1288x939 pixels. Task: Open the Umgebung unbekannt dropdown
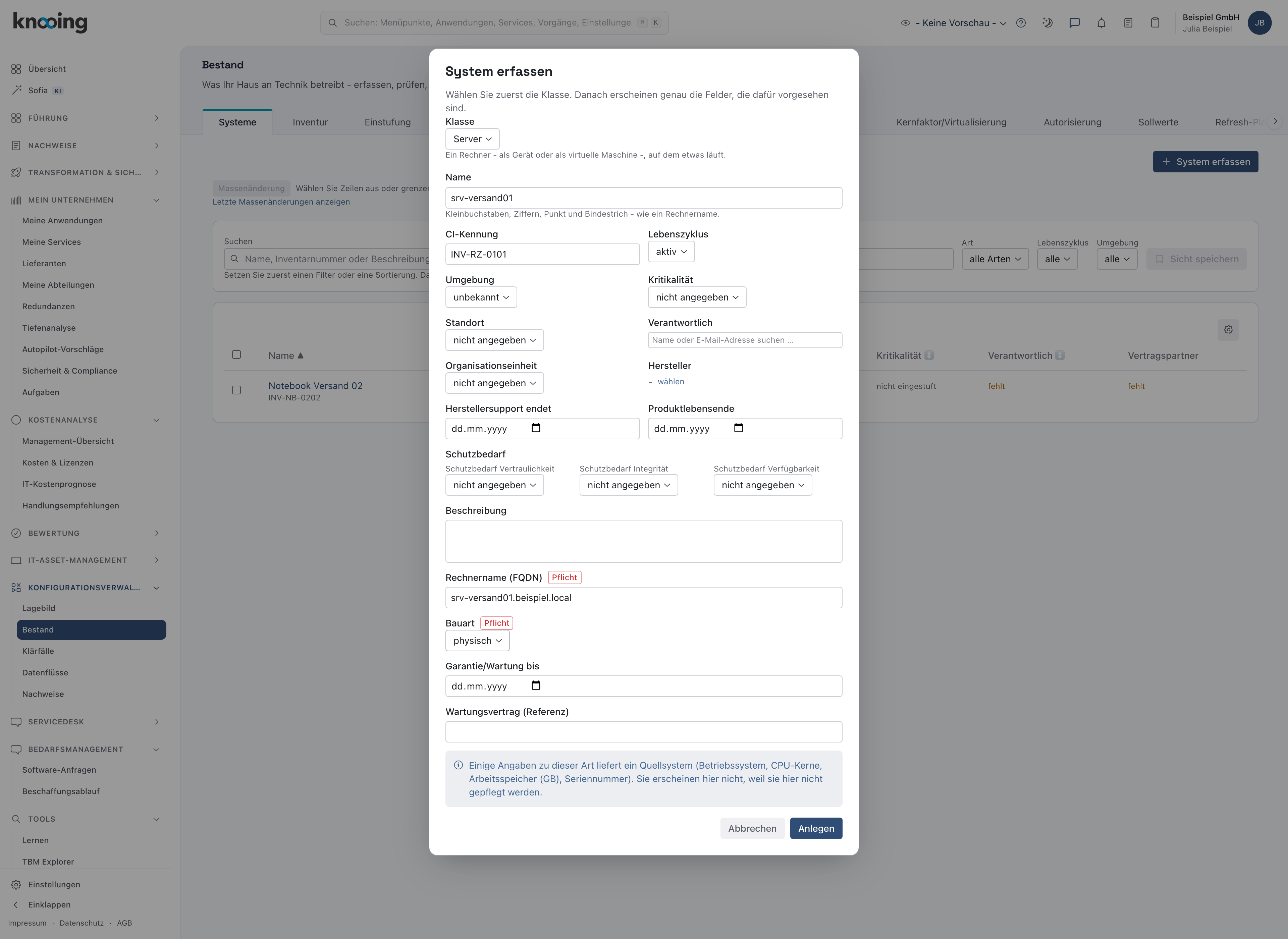(481, 297)
